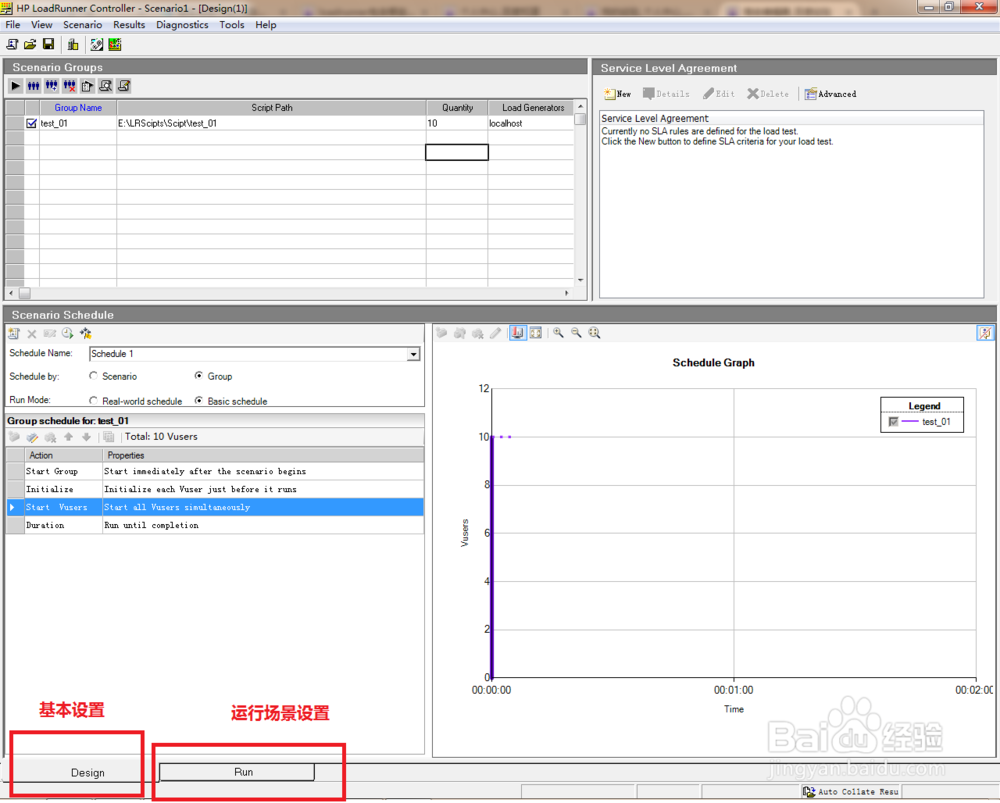Switch to the Run tab
This screenshot has height=803, width=1000.
coord(237,772)
